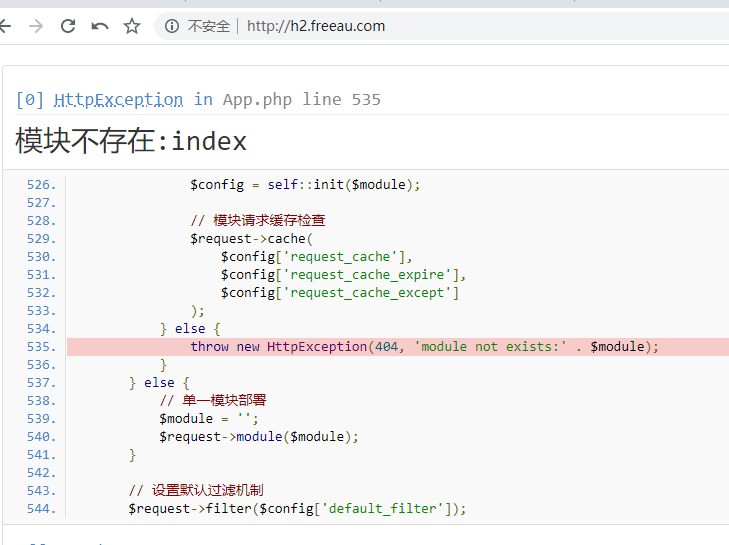
Task: Click the self::init($module) code line
Action: (x=306, y=184)
